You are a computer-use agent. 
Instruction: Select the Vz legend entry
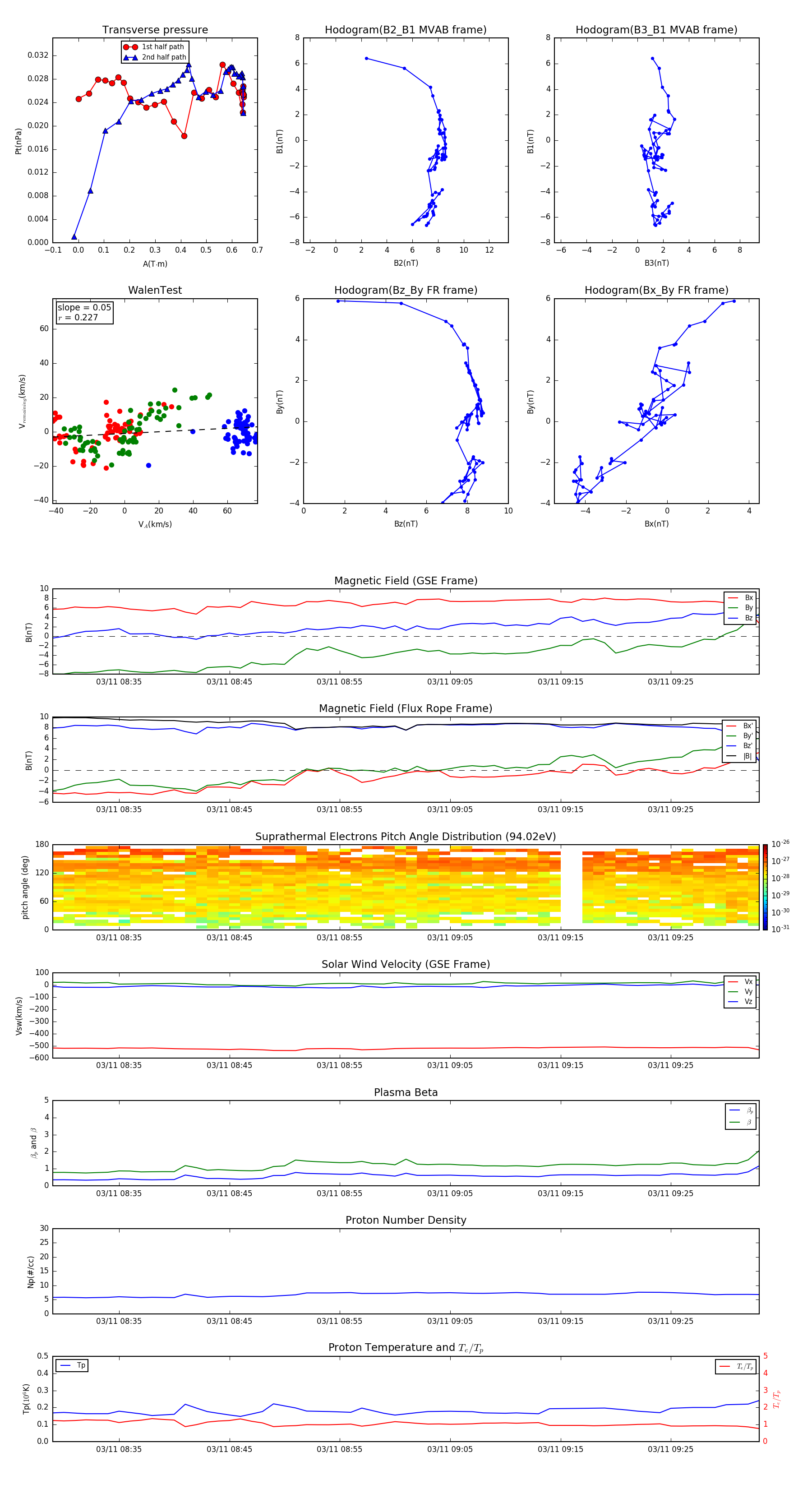pos(740,1002)
